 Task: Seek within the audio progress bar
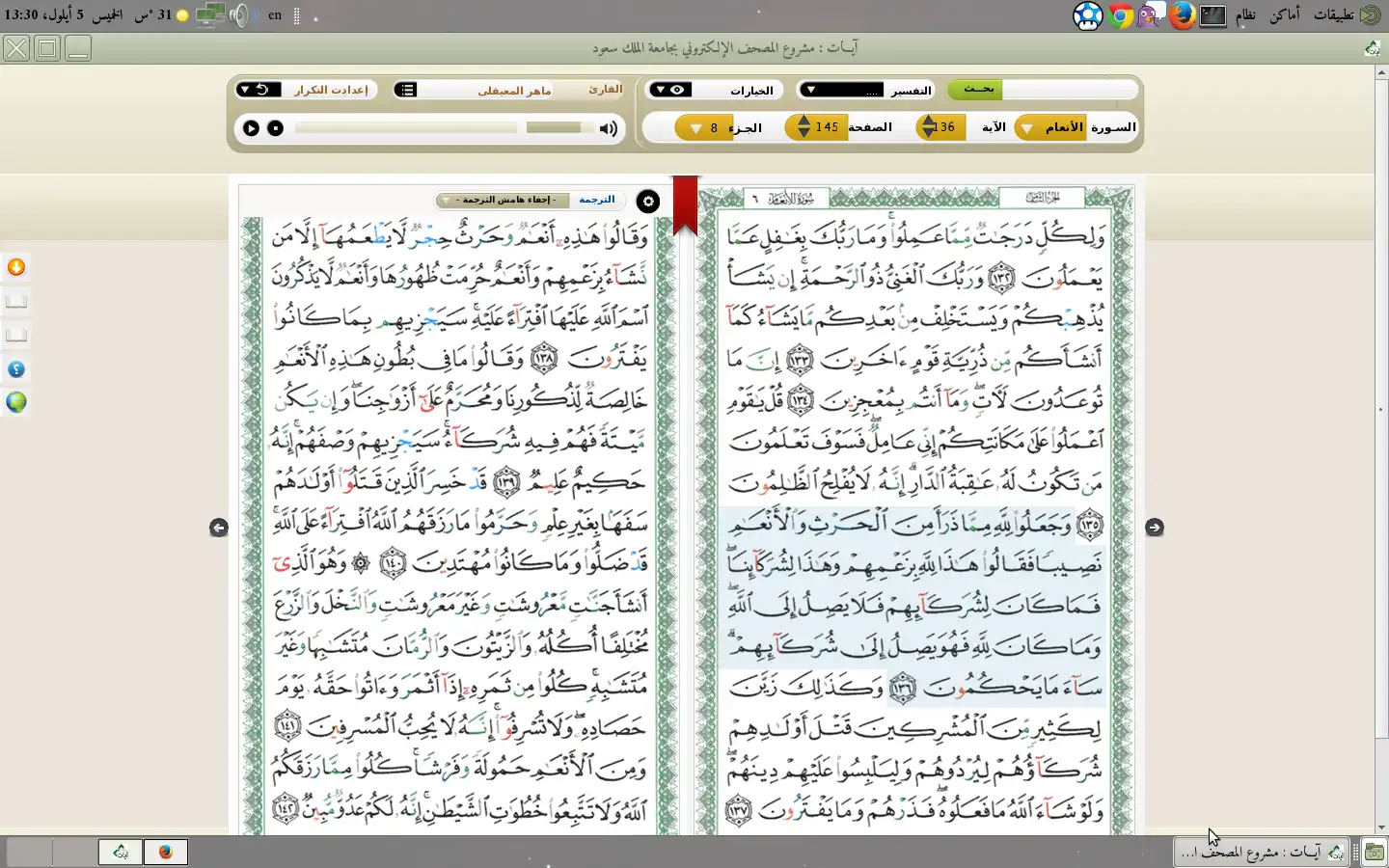[406, 127]
